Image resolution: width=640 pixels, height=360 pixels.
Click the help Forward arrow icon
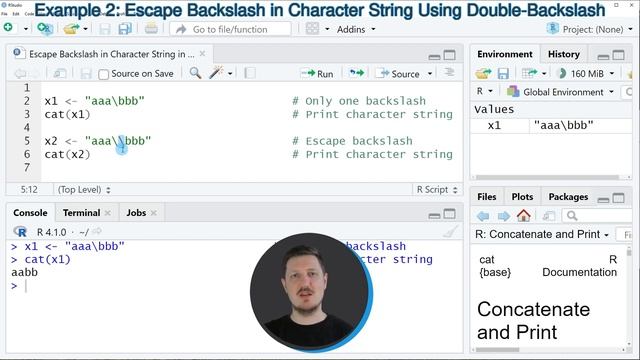pos(503,216)
